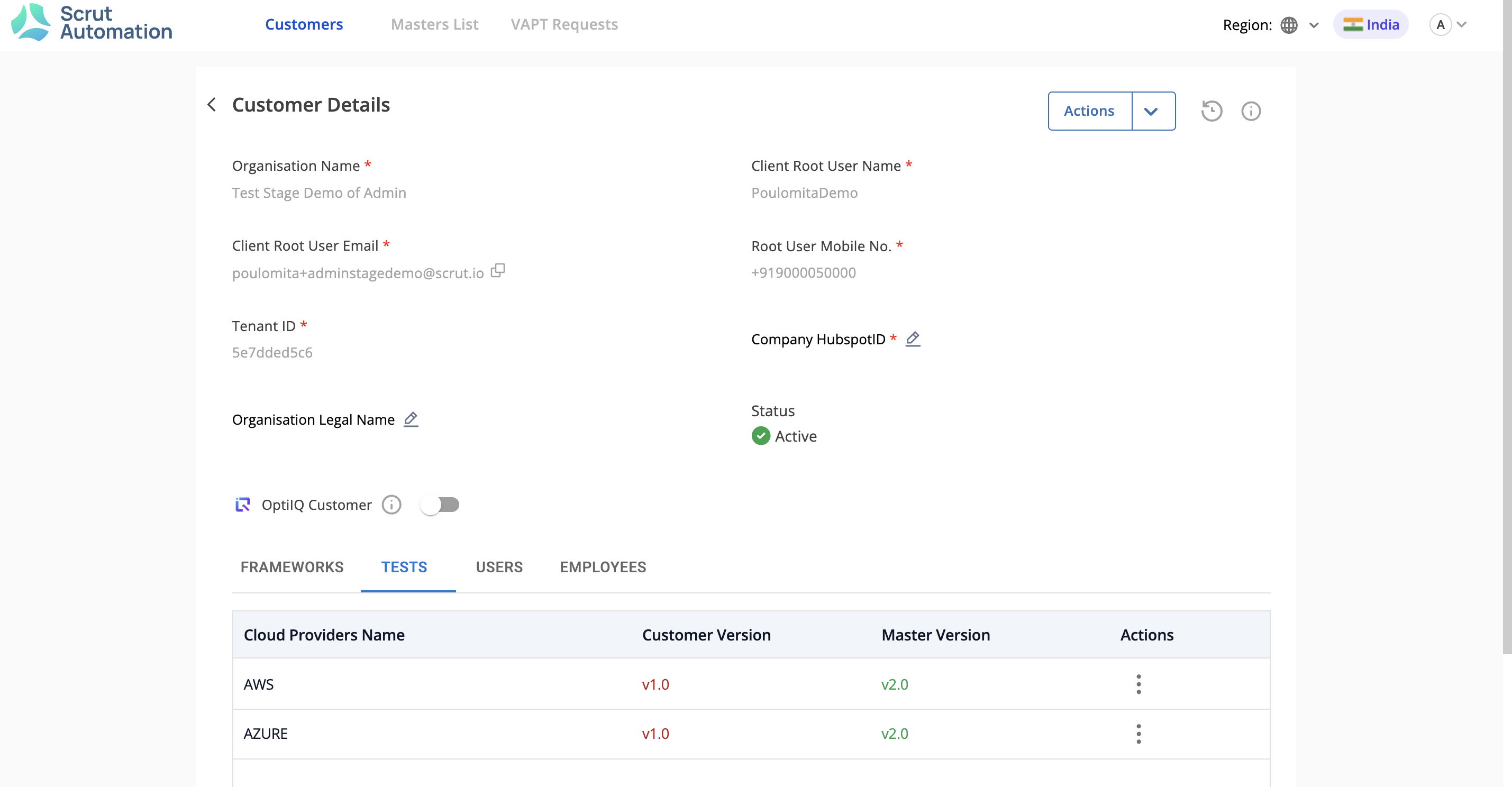The width and height of the screenshot is (1512, 787).
Task: Switch to the FRAMEWORKS tab
Action: pyautogui.click(x=292, y=567)
